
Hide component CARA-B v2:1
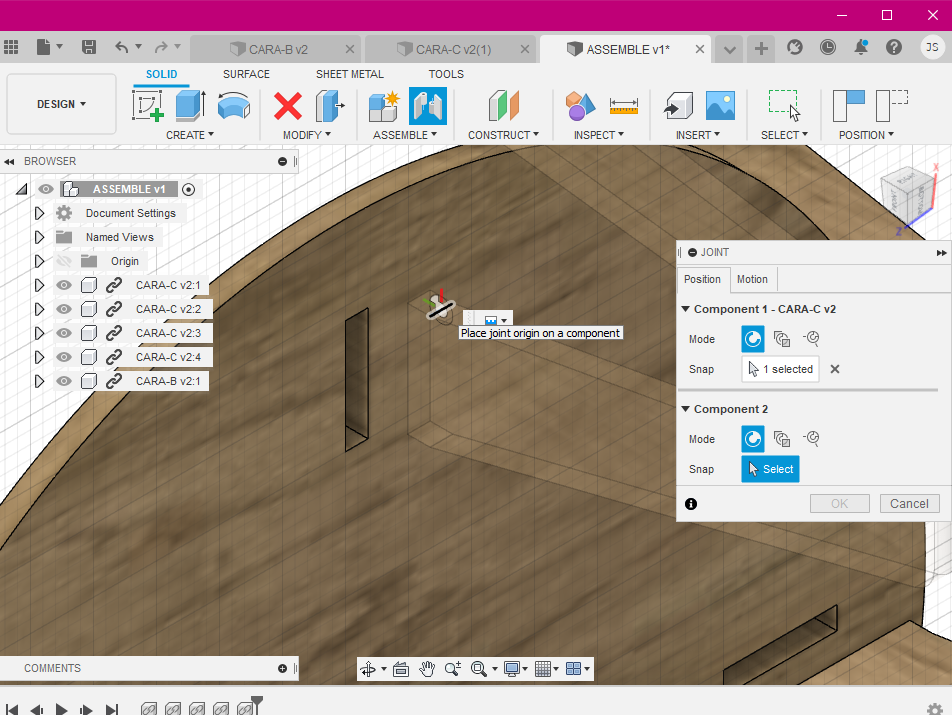tap(64, 381)
